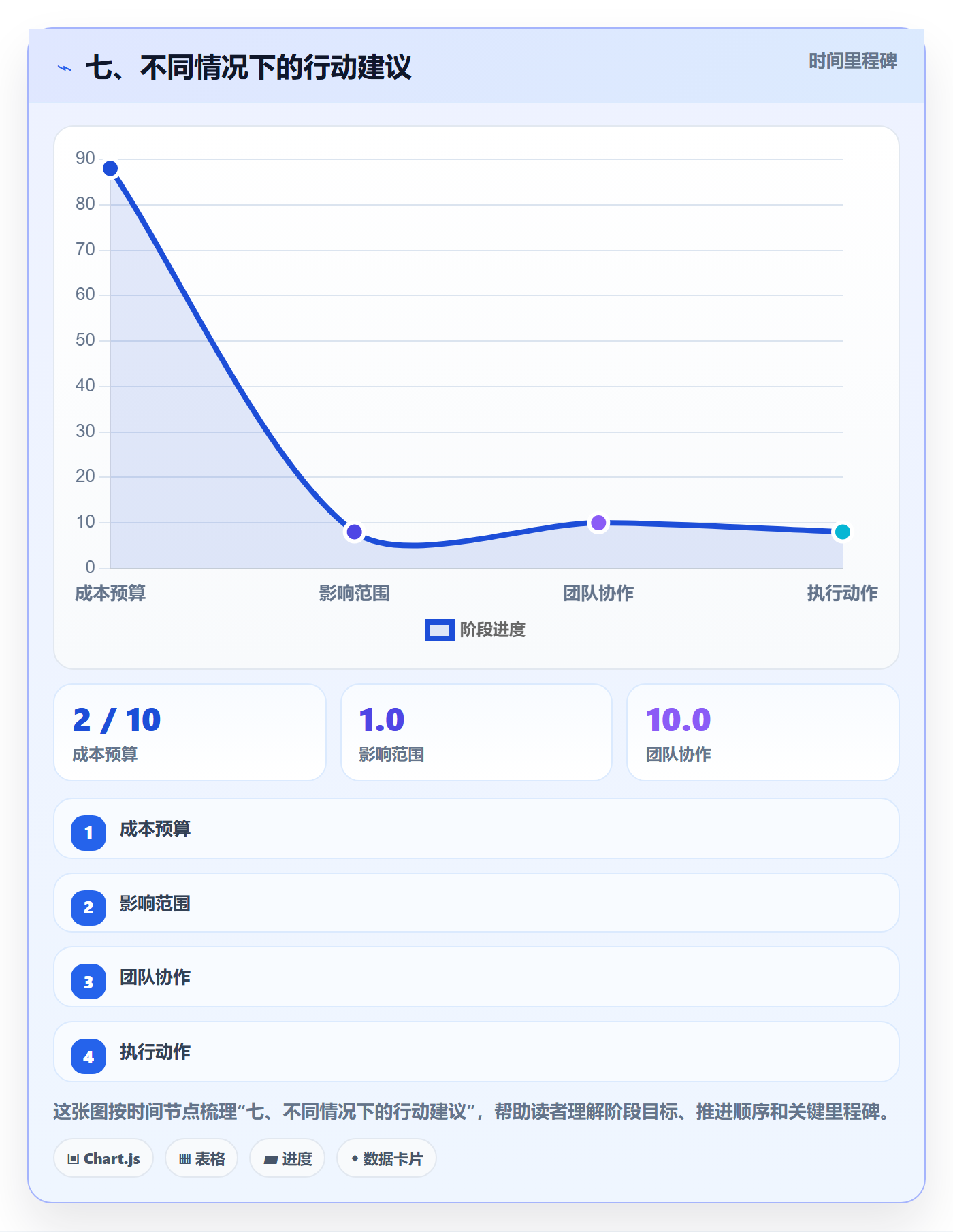Click the bar icon in 进度 tag
This screenshot has width=953, height=1232.
point(270,1160)
